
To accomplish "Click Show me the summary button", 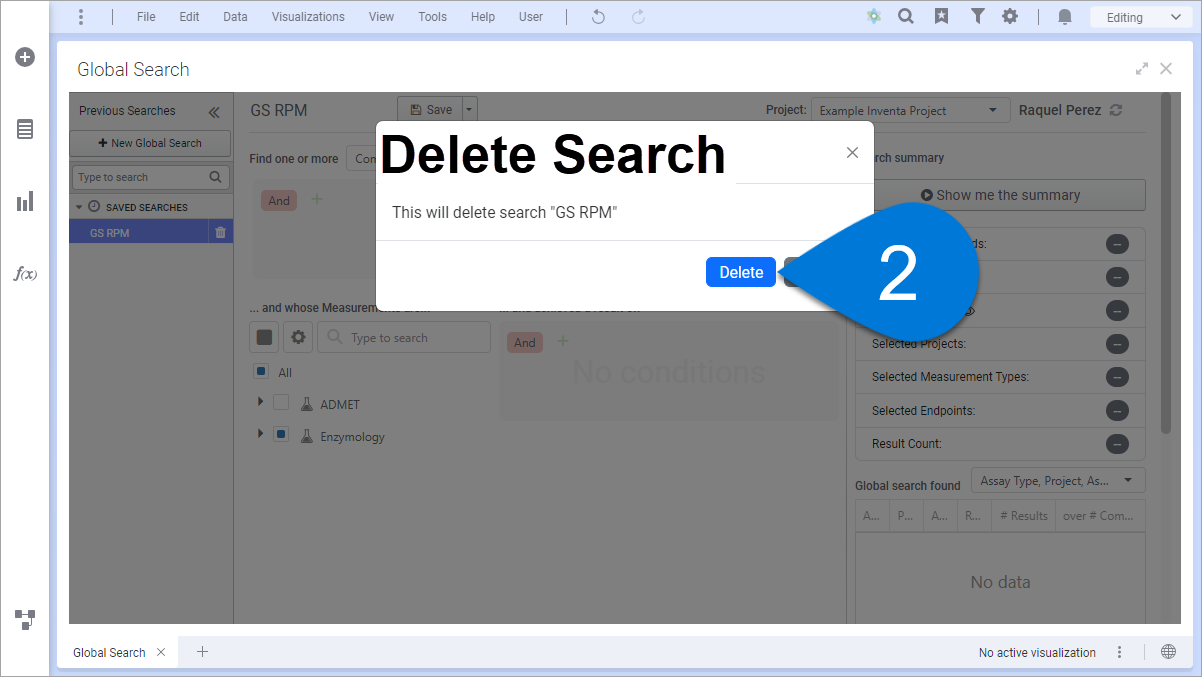I will tap(1000, 195).
